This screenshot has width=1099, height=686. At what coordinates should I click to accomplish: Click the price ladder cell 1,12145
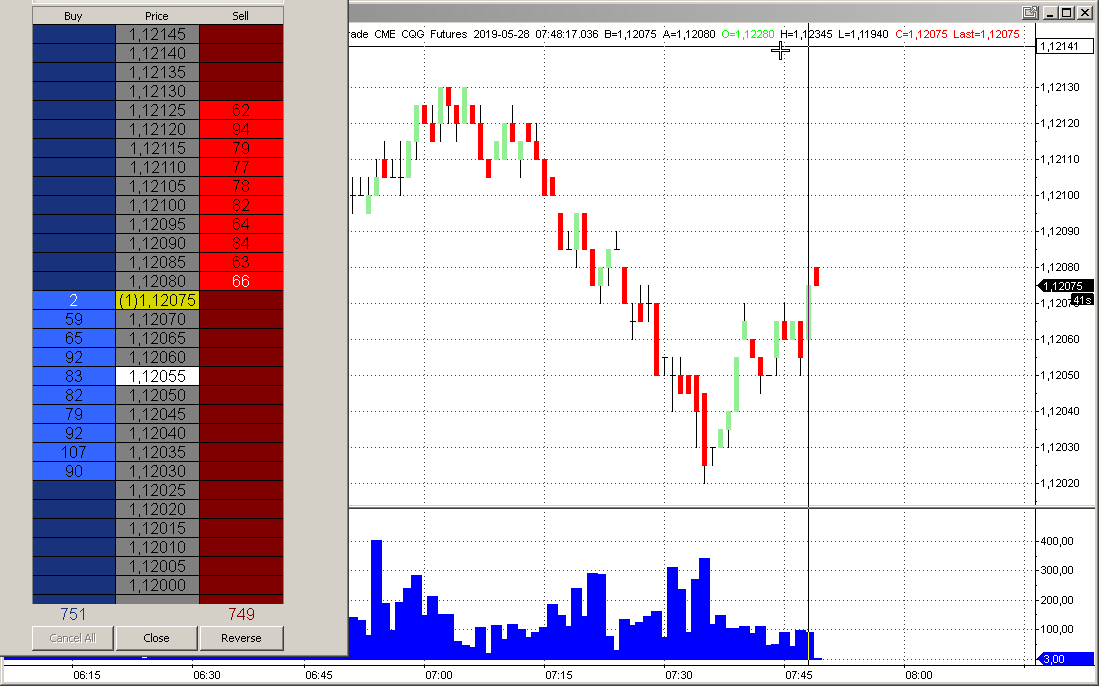(x=157, y=34)
